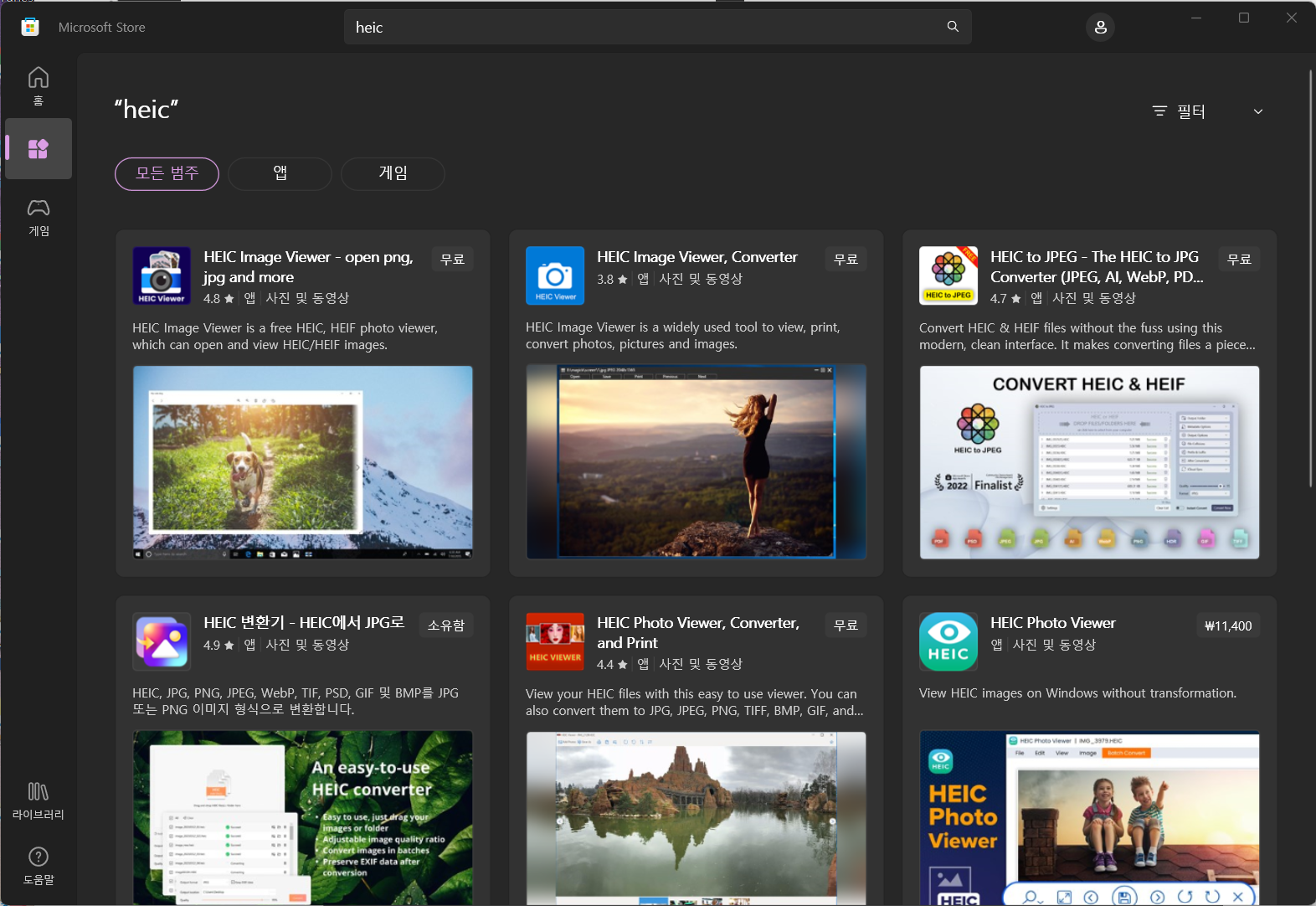This screenshot has width=1316, height=906.
Task: Click the CONVERT HEIC & HEIF screenshot
Action: (1089, 462)
